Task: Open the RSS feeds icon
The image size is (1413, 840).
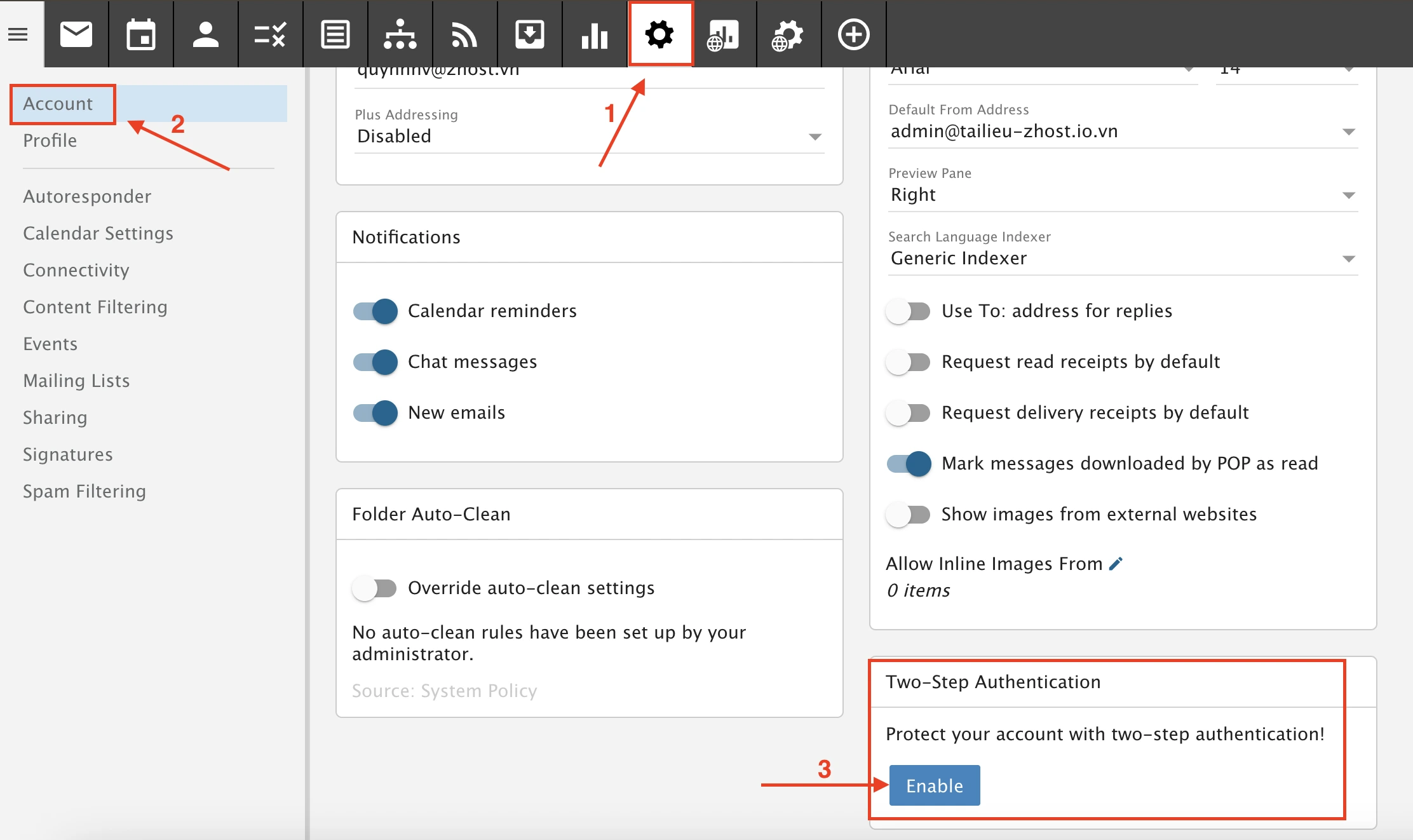Action: tap(464, 34)
